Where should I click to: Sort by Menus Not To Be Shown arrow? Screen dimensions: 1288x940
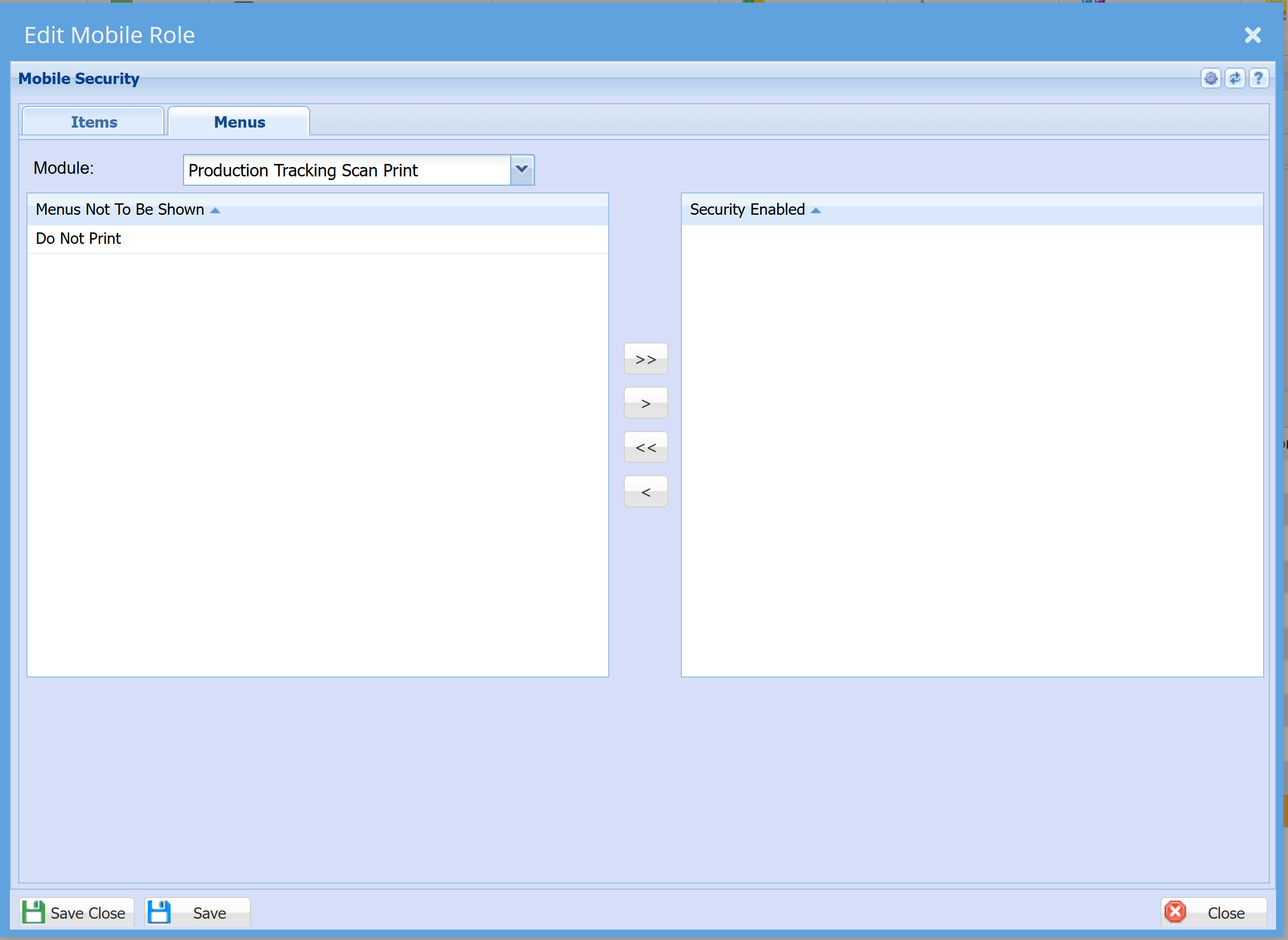click(x=215, y=211)
